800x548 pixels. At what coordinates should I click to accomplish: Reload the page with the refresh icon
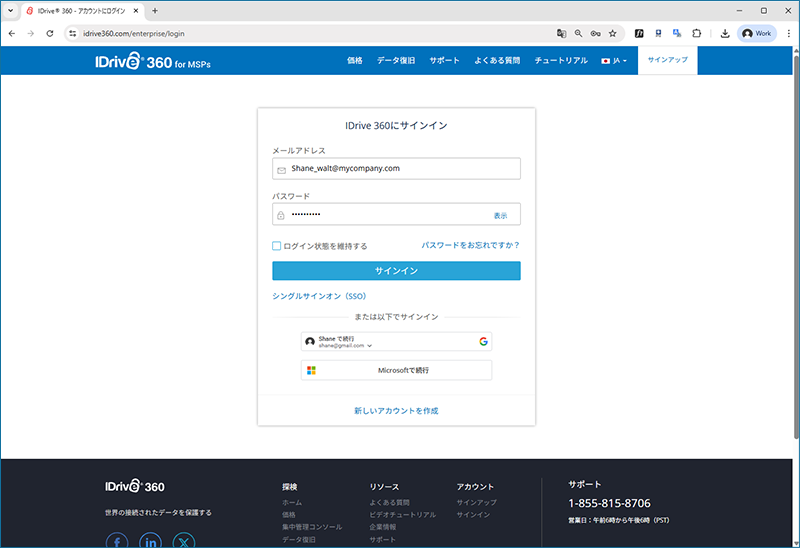(x=49, y=34)
